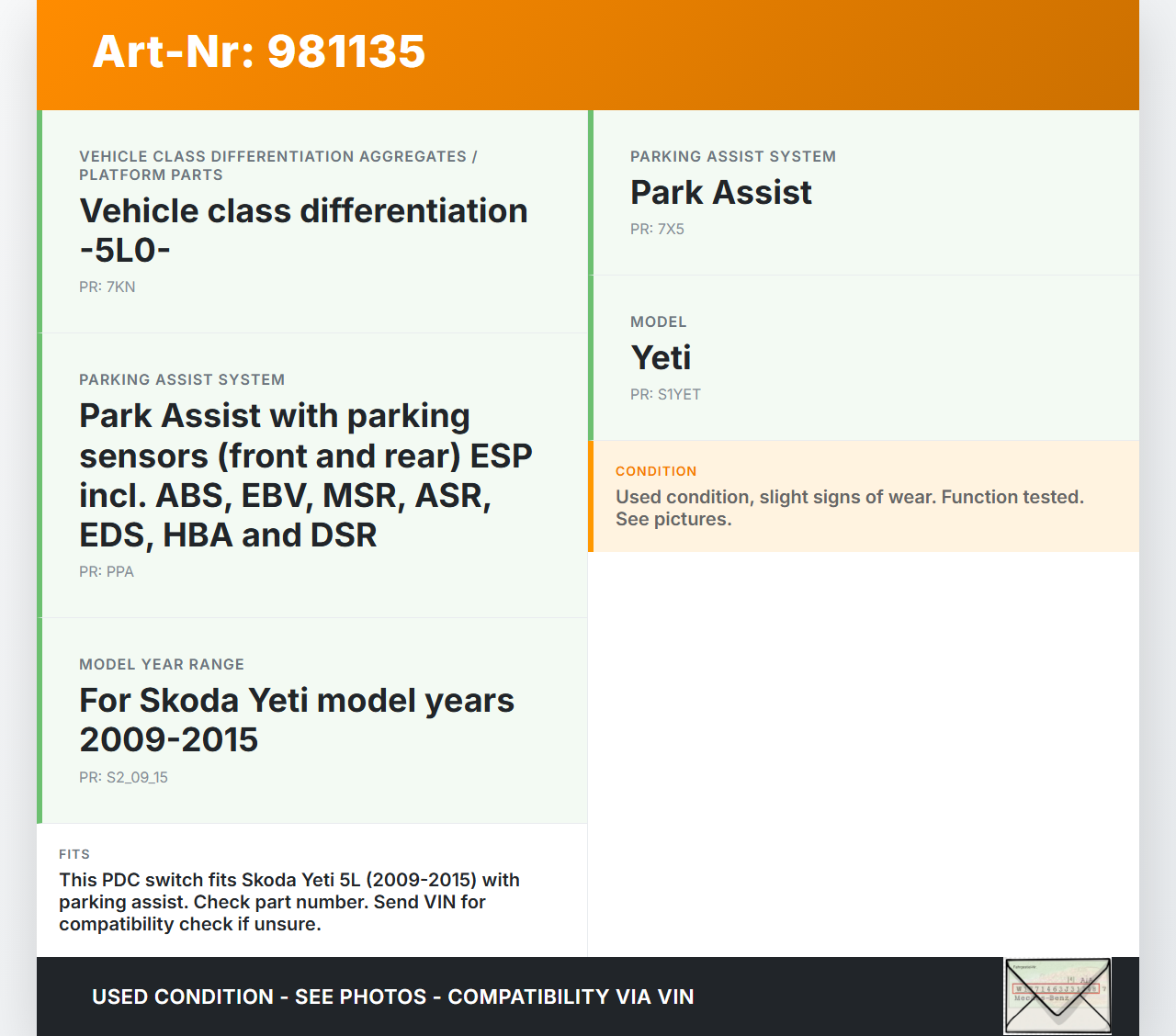Click the FITS label

click(74, 854)
